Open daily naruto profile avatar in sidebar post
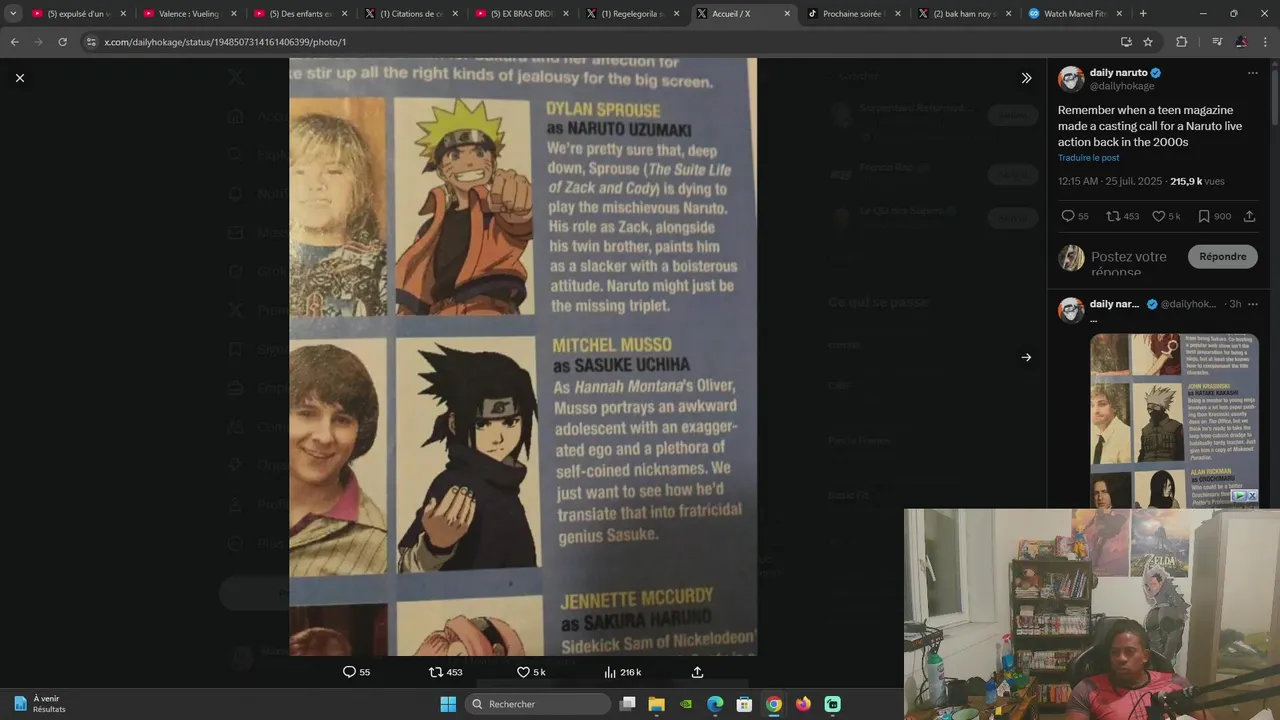Viewport: 1280px width, 720px height. tap(1071, 79)
